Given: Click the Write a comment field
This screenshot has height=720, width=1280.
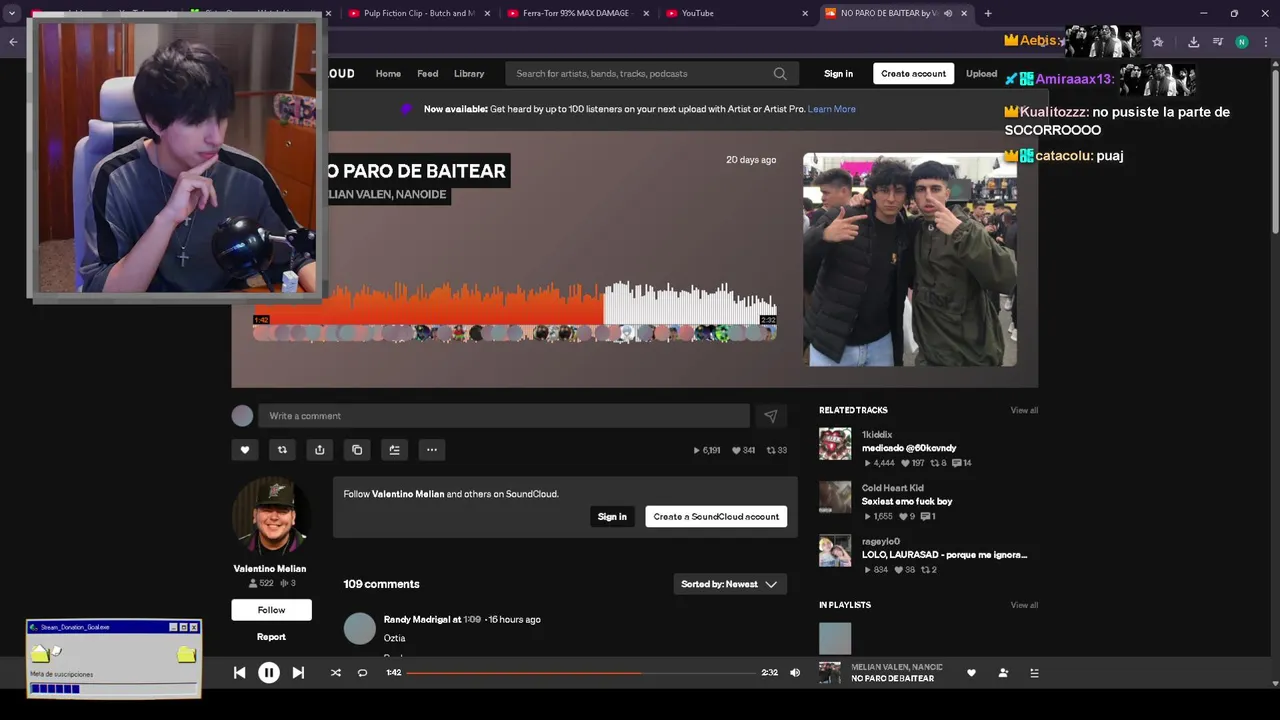Looking at the screenshot, I should pos(504,416).
